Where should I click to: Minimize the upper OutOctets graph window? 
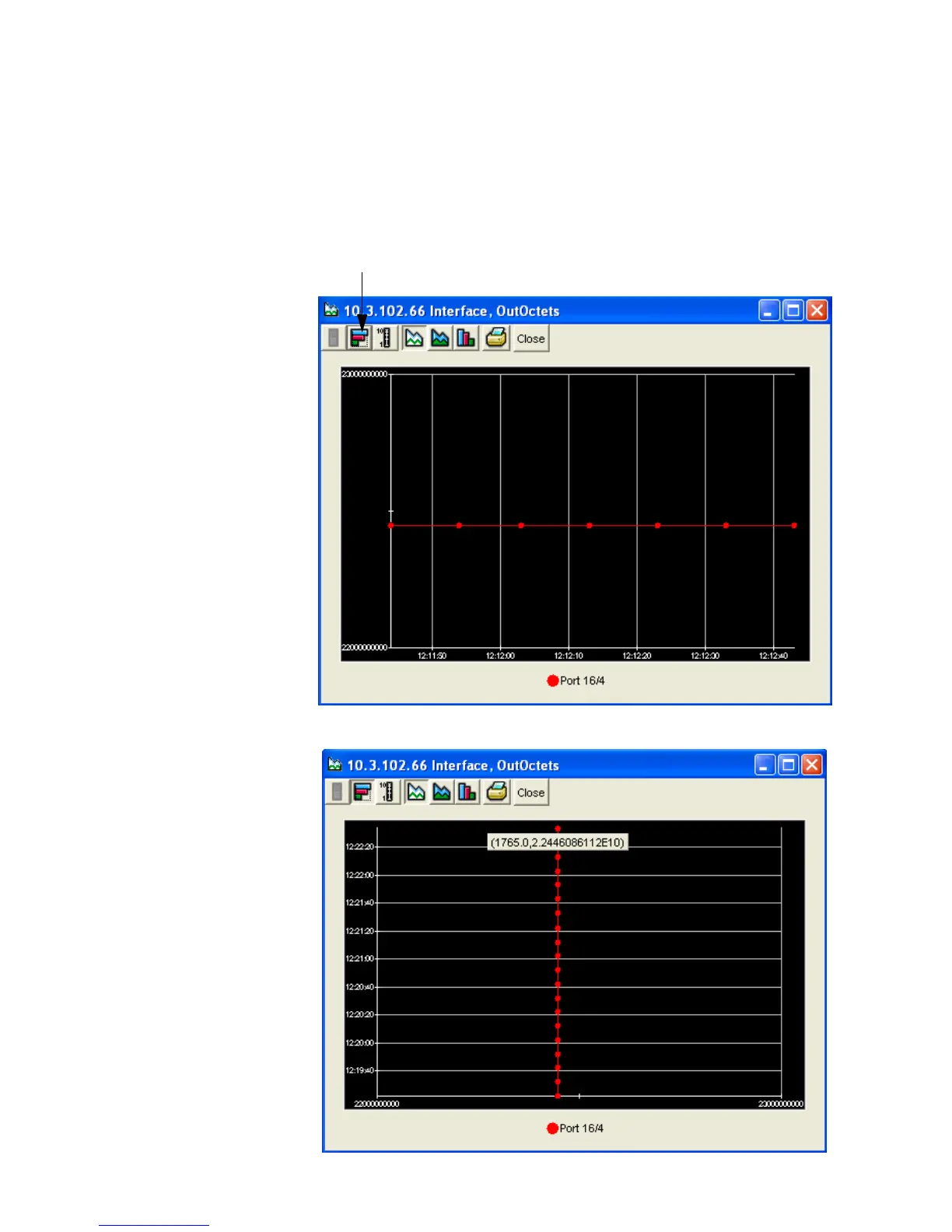click(x=769, y=310)
